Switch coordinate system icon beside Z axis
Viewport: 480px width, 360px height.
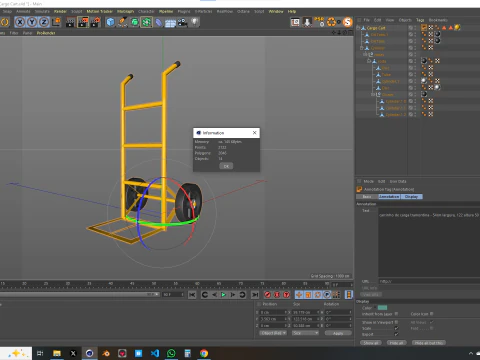(56, 22)
